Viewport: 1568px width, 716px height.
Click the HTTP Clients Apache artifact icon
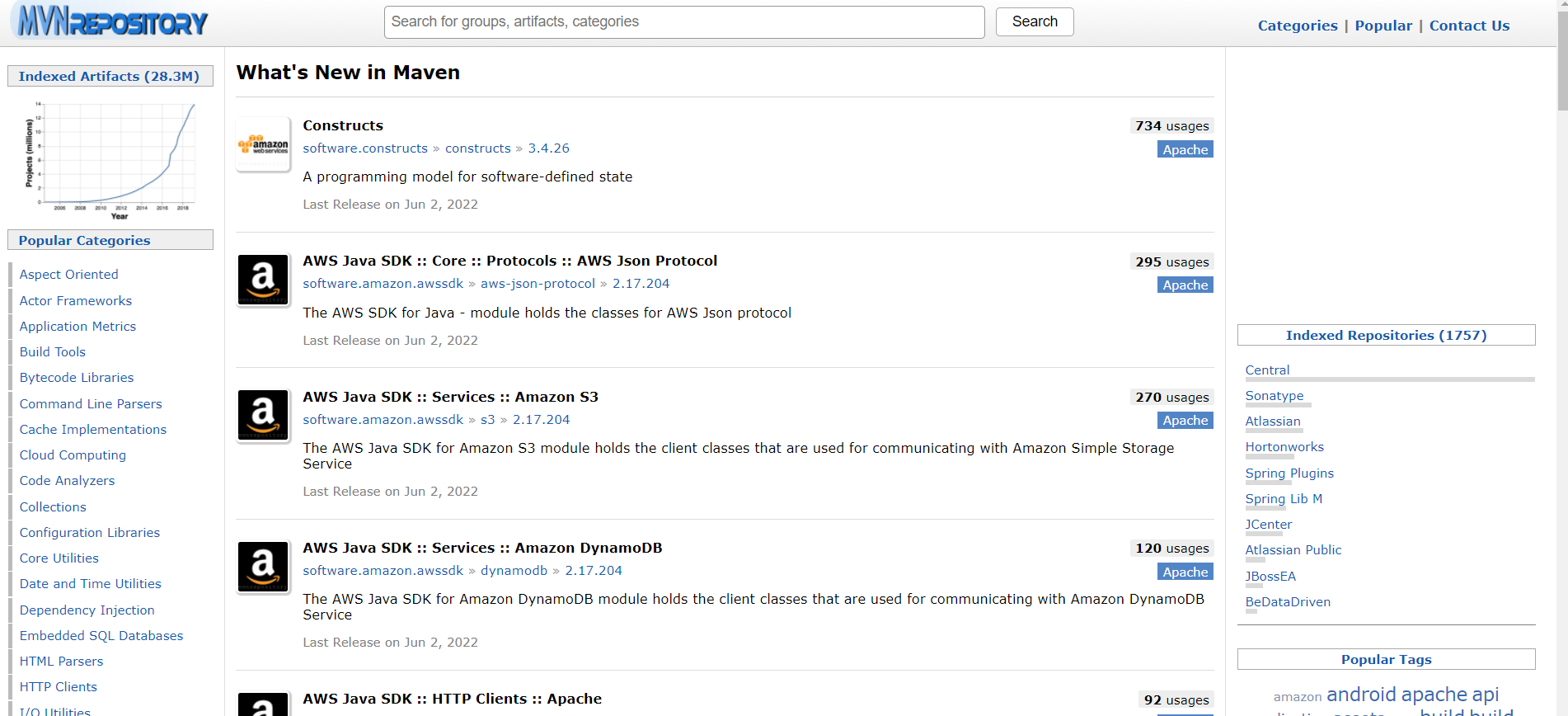pyautogui.click(x=263, y=704)
